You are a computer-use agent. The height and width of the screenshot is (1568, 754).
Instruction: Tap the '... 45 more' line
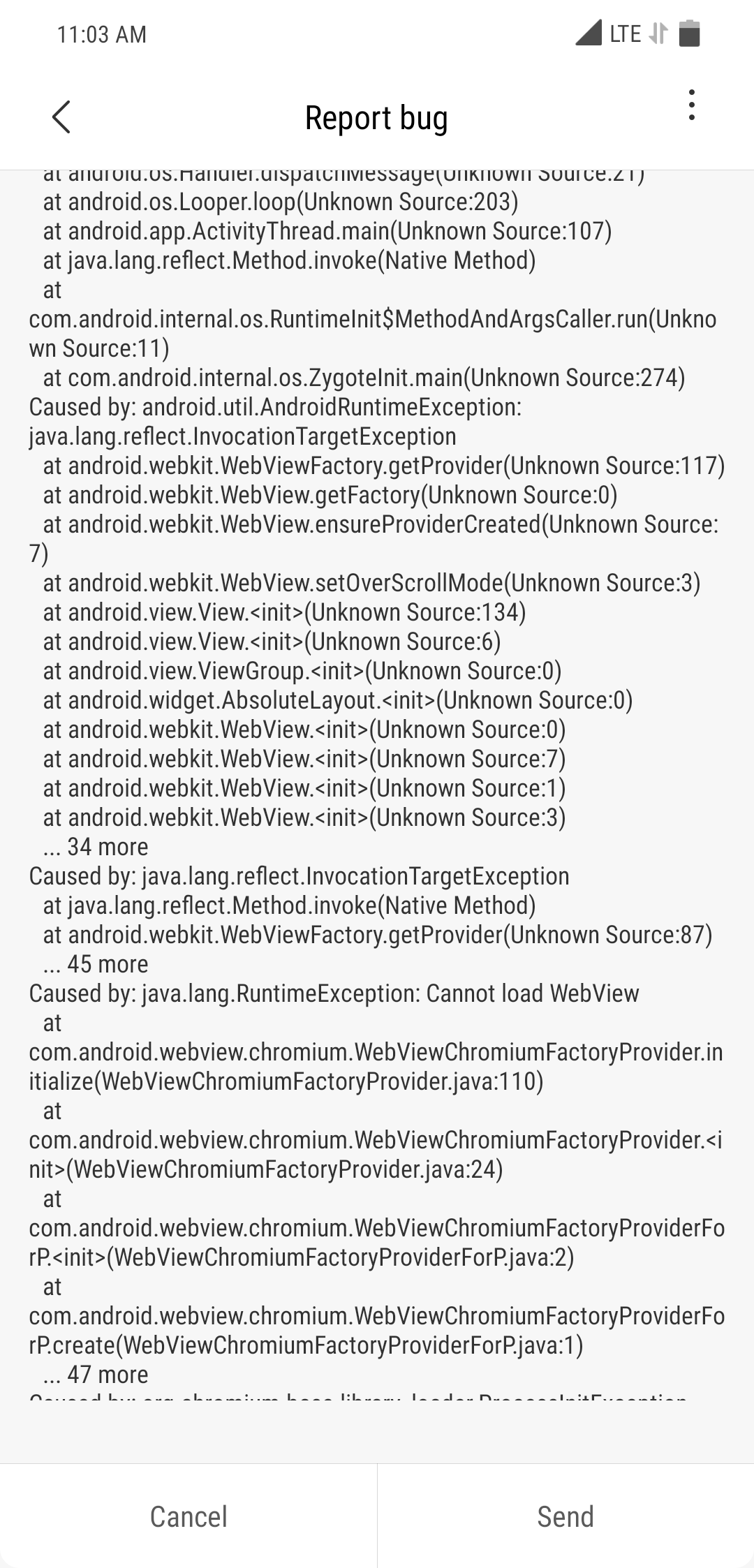tap(96, 964)
